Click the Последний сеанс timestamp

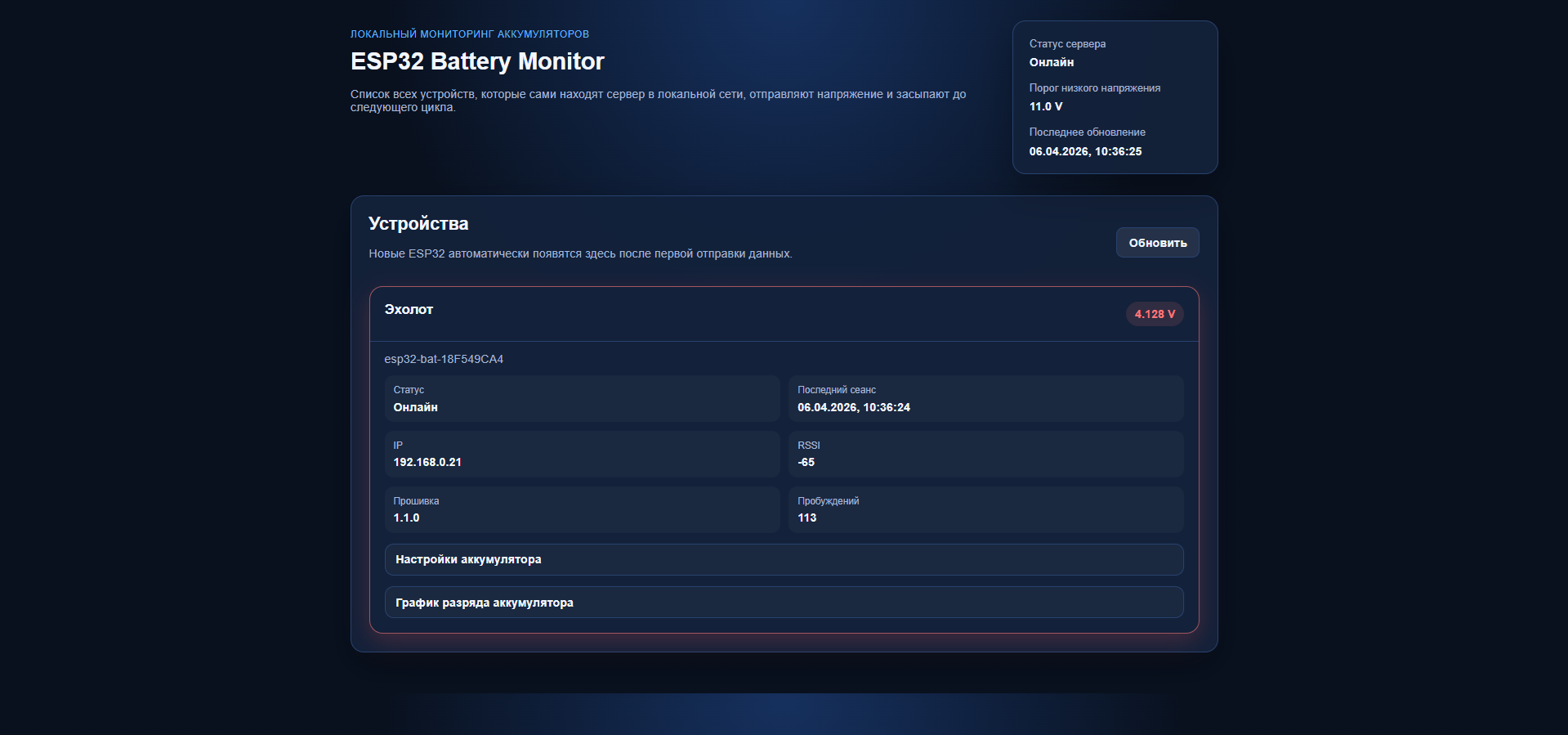coord(854,407)
